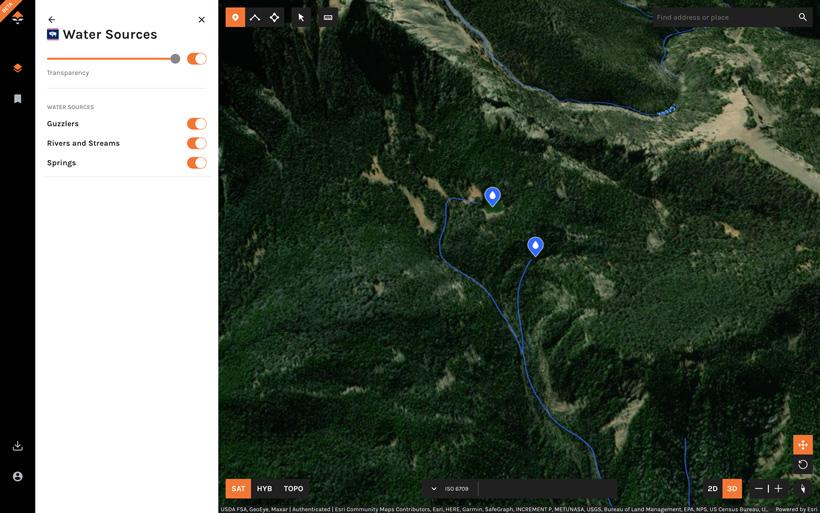Viewport: 820px width, 513px height.
Task: Select the waypoint marker tool
Action: click(235, 17)
